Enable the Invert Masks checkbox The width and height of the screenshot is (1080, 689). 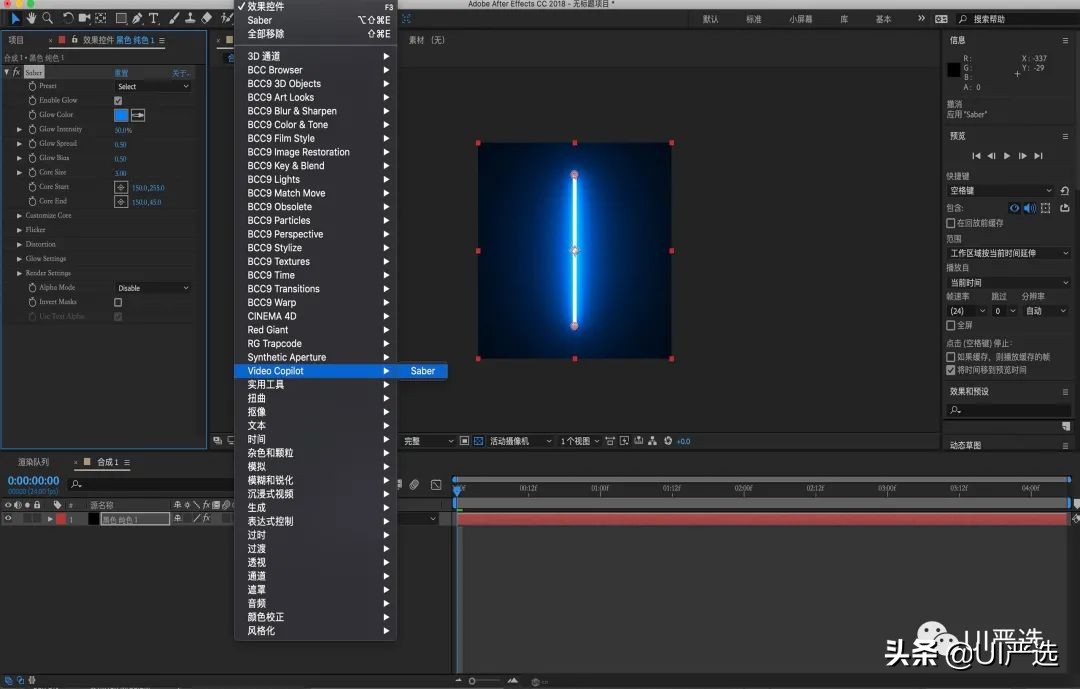click(x=118, y=302)
